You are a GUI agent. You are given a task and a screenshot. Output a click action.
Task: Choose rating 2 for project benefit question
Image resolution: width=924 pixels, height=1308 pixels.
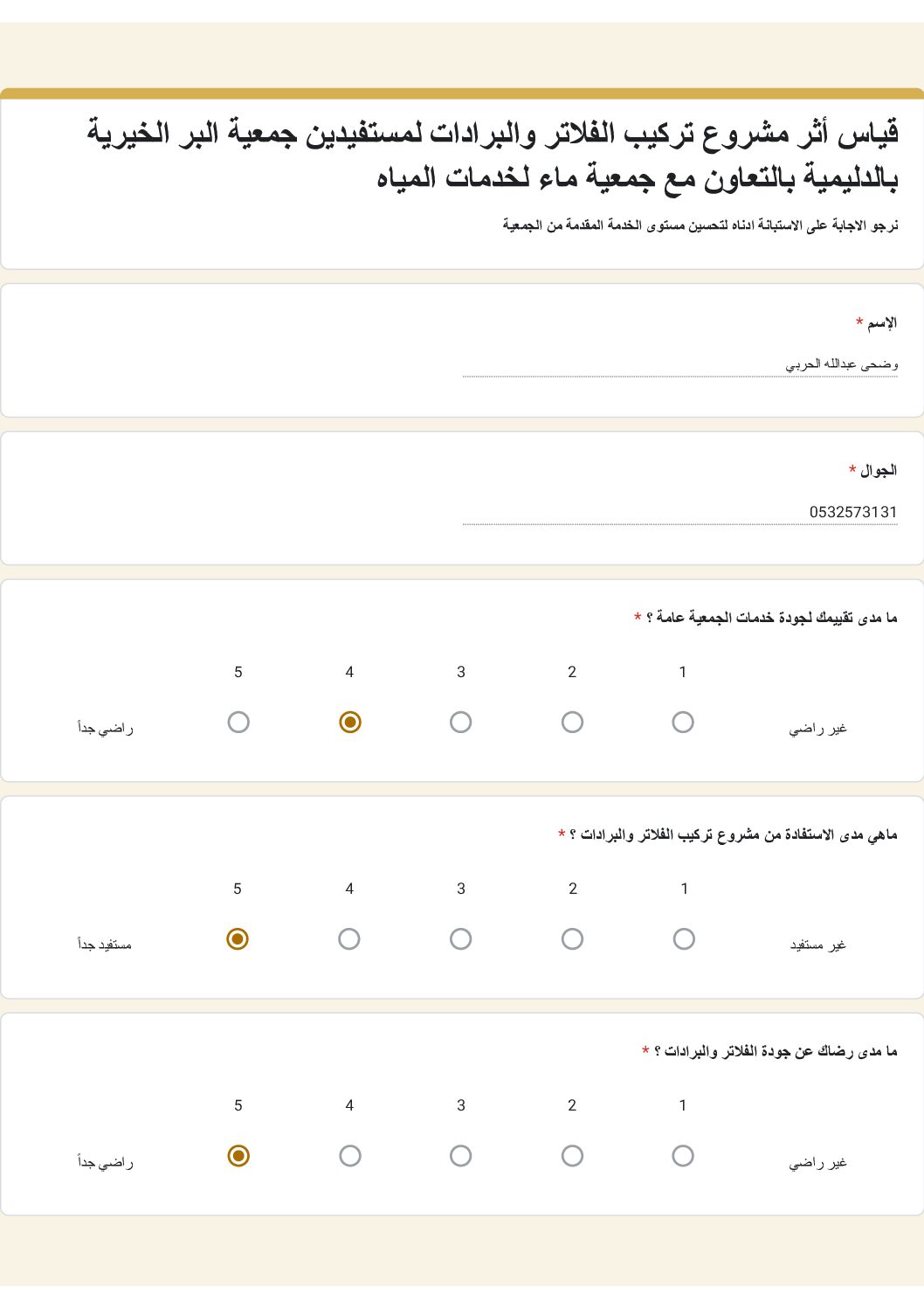tap(572, 939)
